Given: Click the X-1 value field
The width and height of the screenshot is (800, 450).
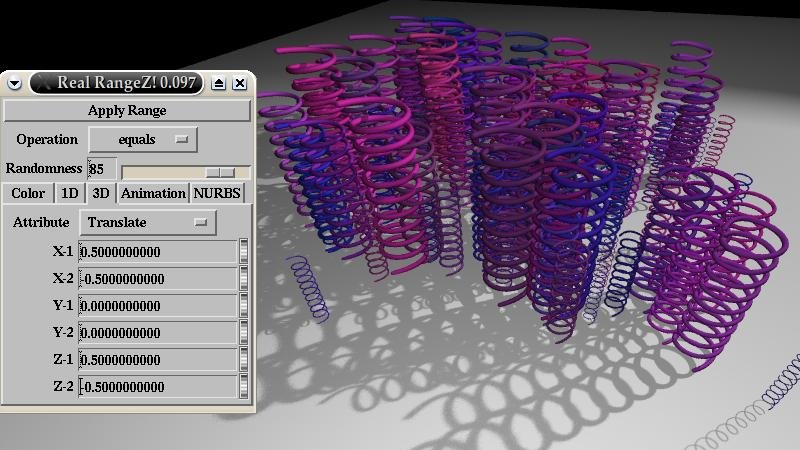Looking at the screenshot, I should click(x=158, y=252).
